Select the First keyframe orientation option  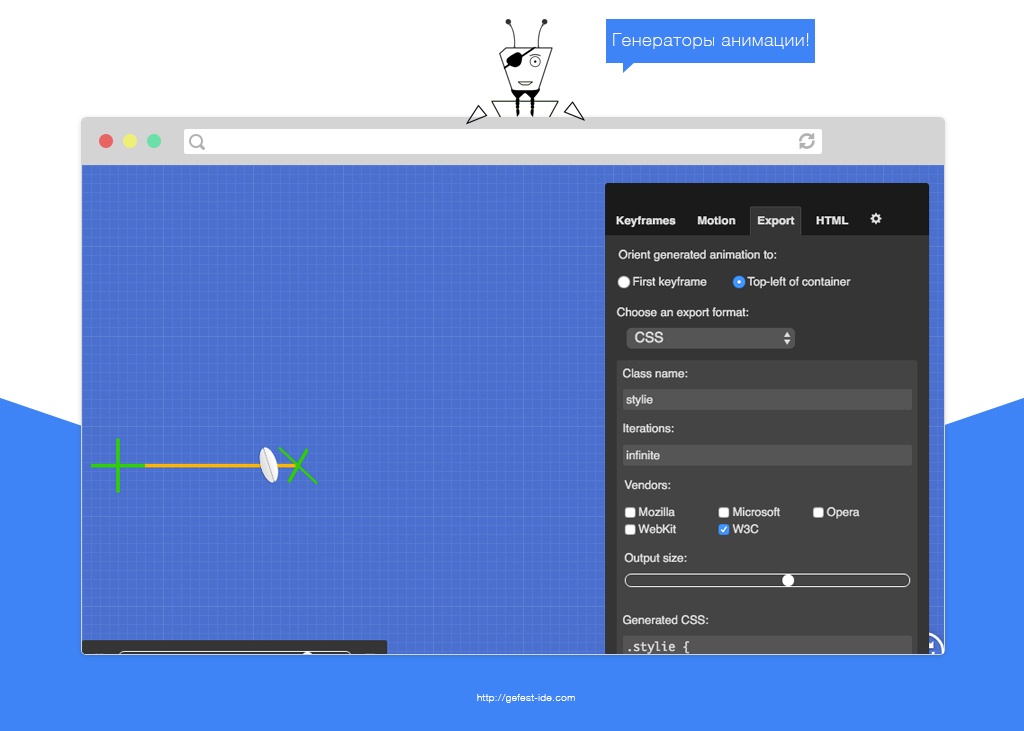click(623, 282)
